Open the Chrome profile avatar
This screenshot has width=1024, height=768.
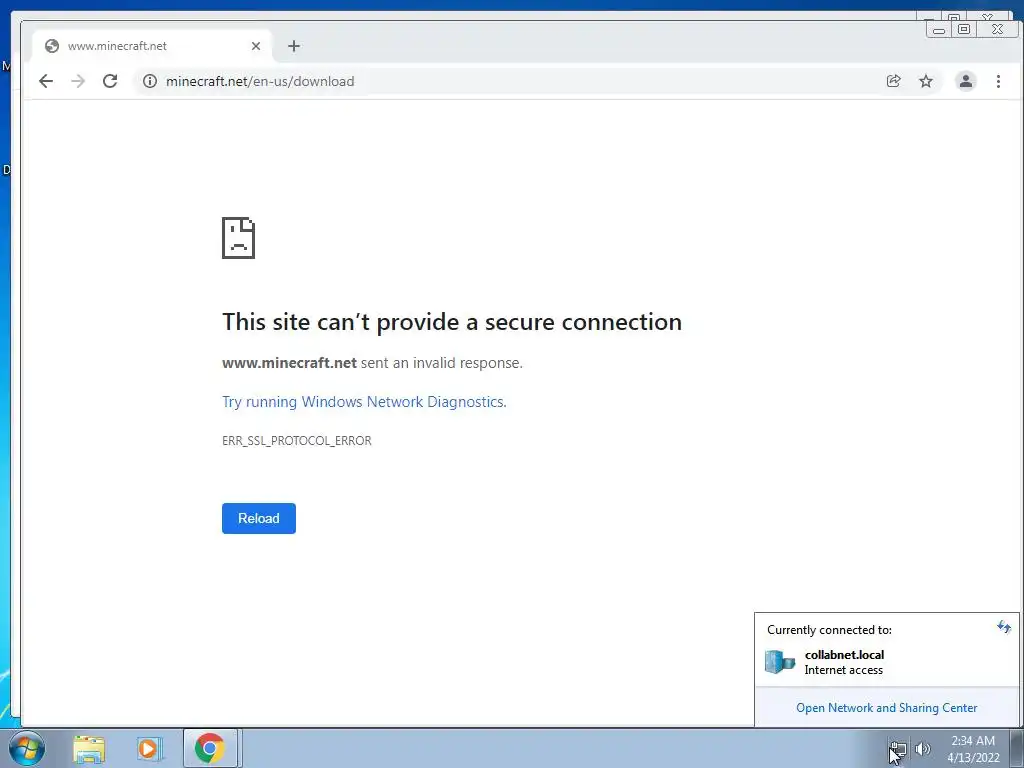pyautogui.click(x=965, y=81)
